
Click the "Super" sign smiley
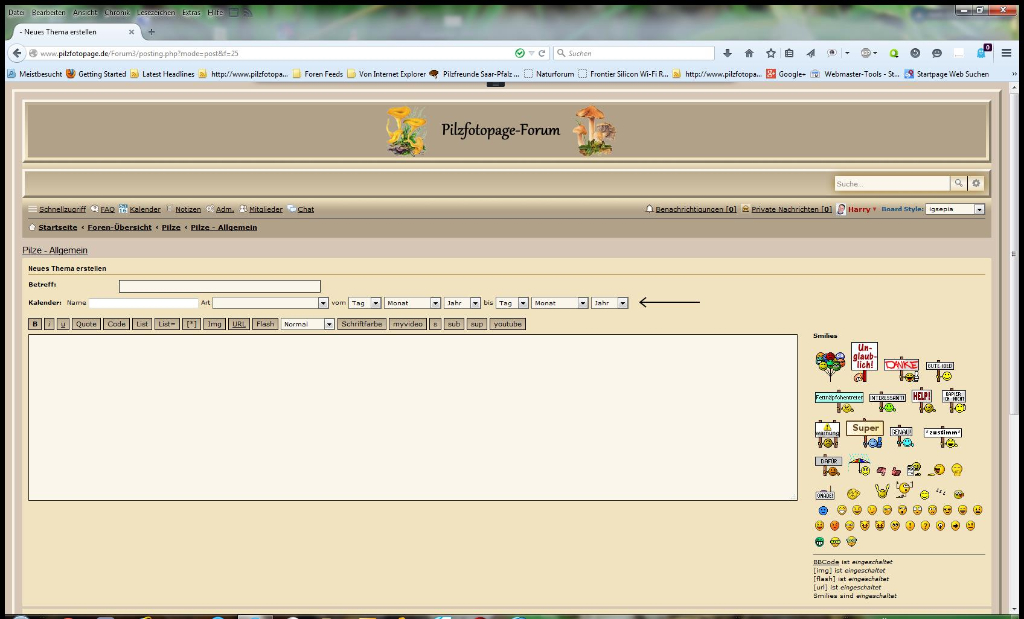865,432
